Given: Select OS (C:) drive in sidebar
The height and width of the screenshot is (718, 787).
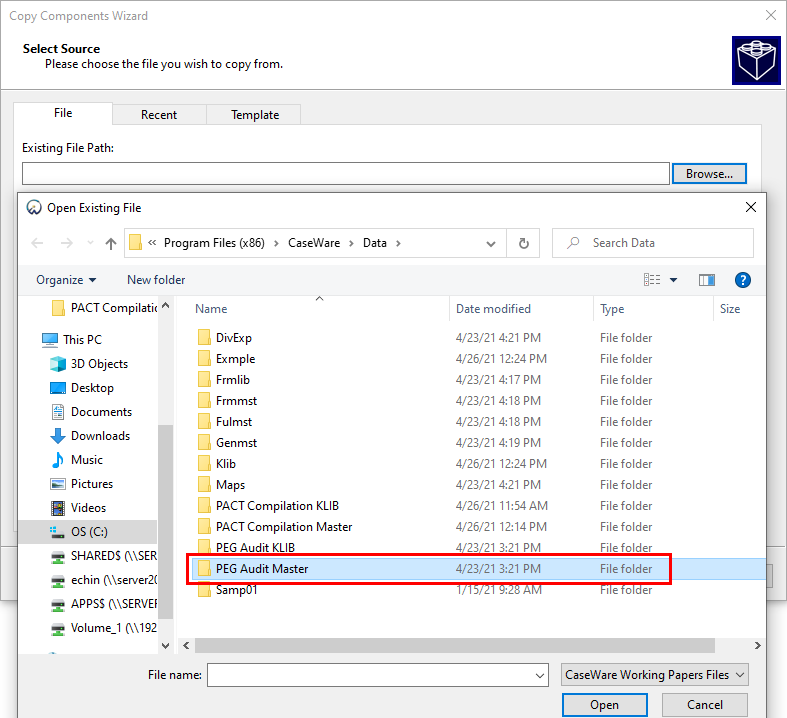Looking at the screenshot, I should pyautogui.click(x=88, y=532).
